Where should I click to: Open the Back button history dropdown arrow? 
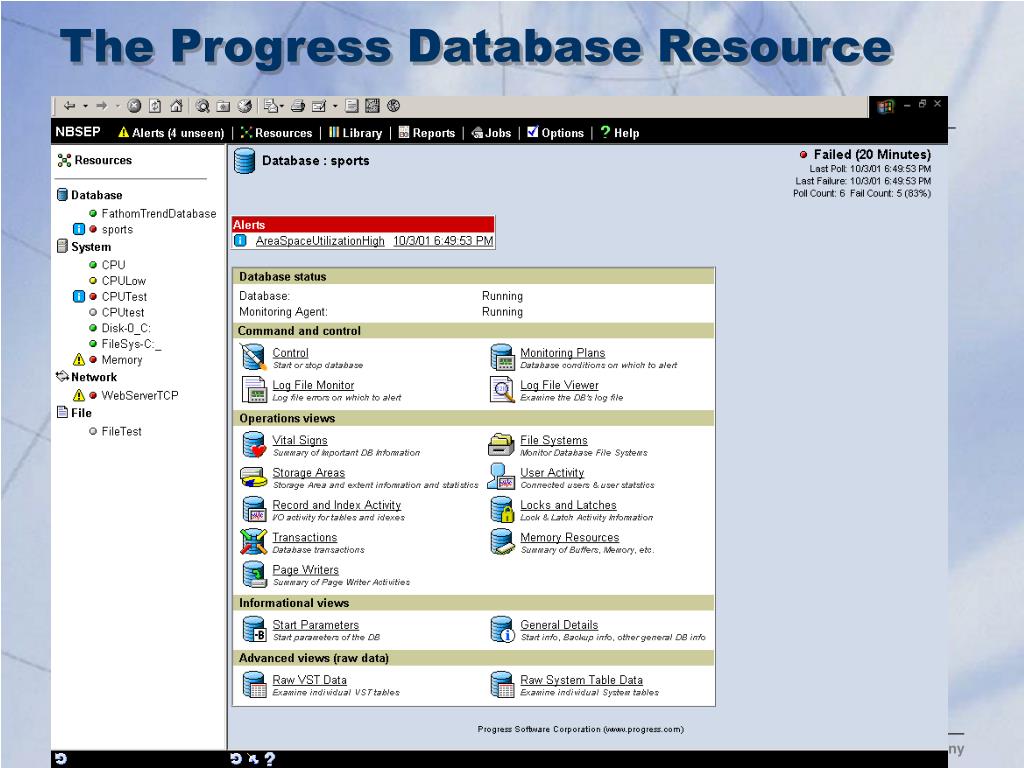tap(86, 106)
